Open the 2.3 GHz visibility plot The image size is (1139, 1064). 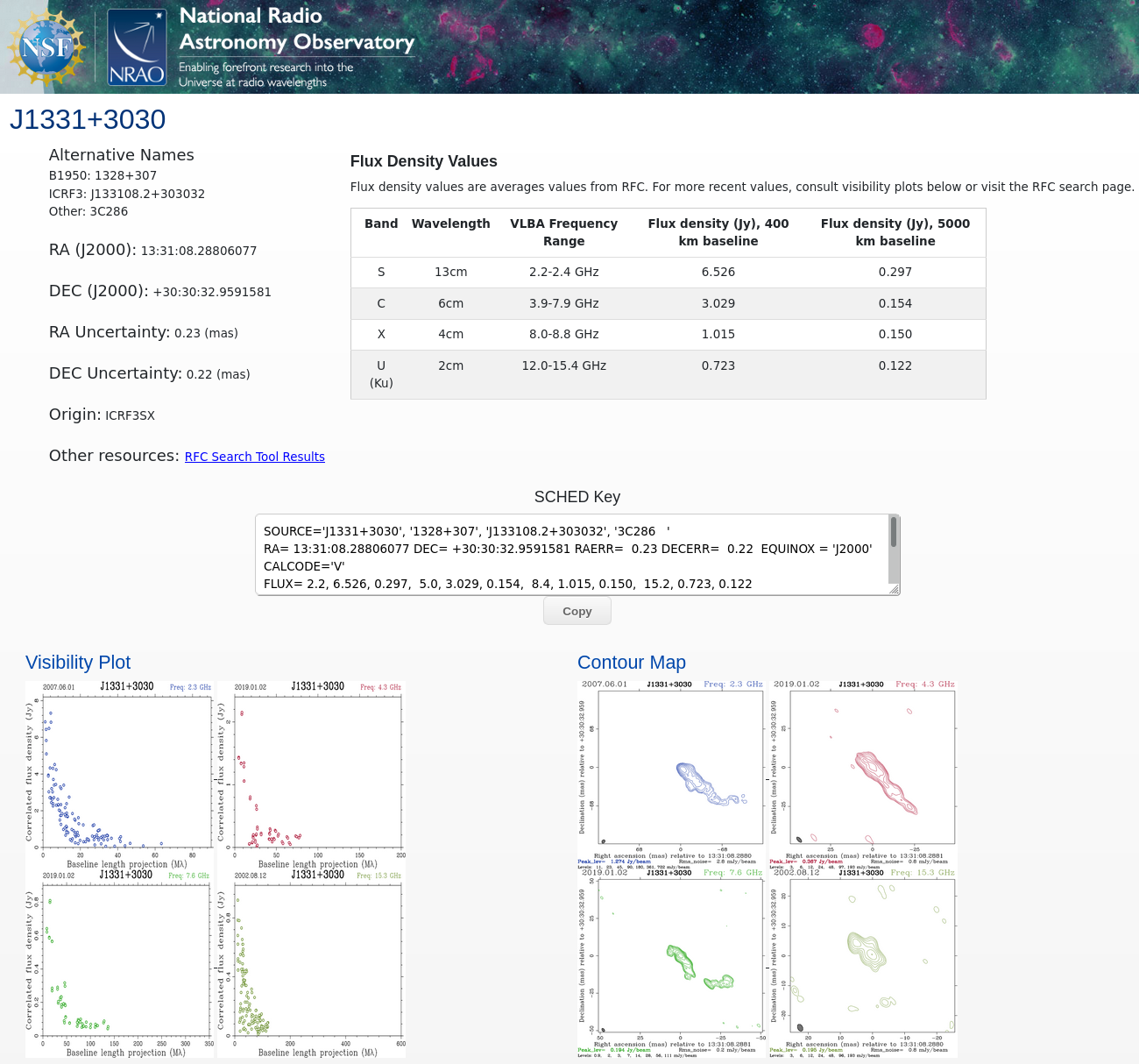[x=120, y=774]
